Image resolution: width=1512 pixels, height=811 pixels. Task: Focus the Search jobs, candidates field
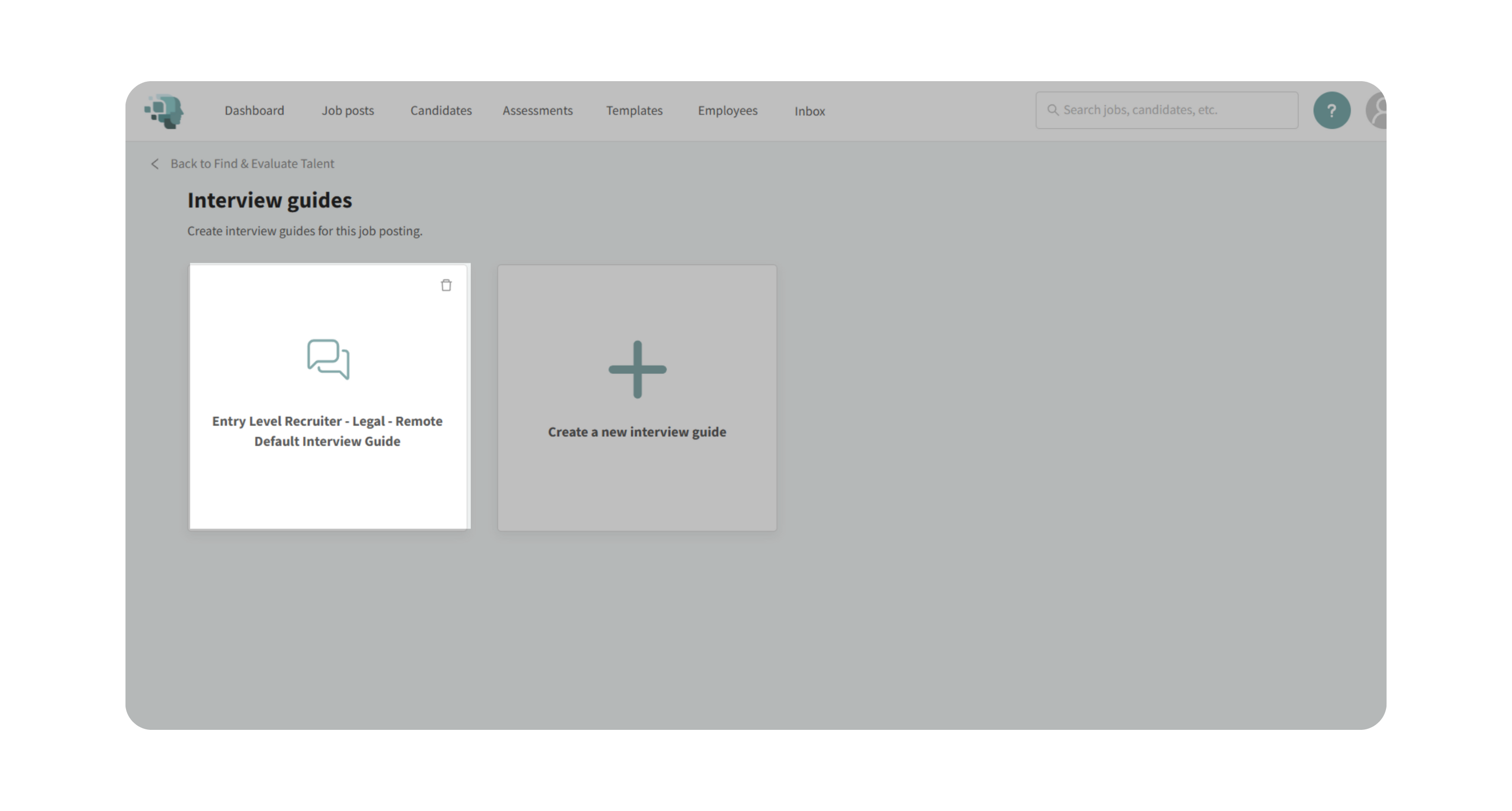coord(1174,110)
